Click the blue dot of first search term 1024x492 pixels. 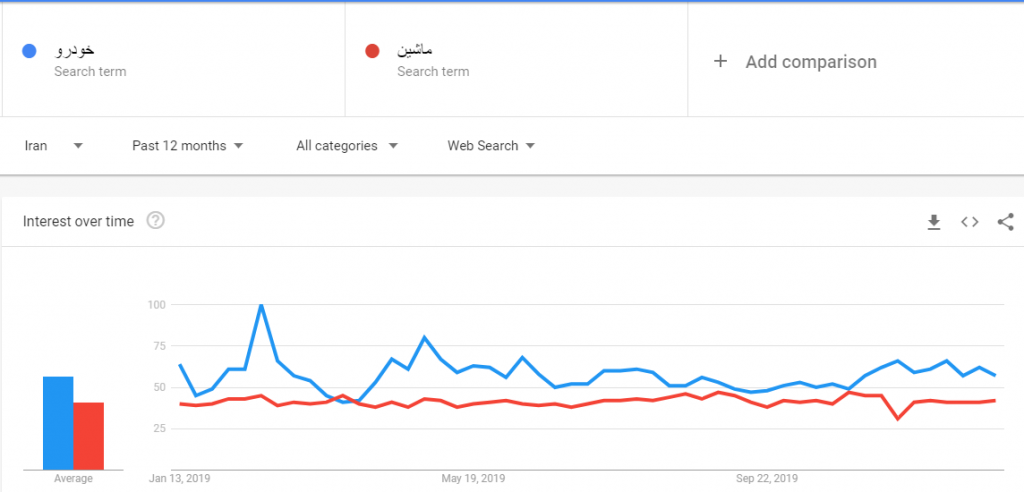click(29, 51)
